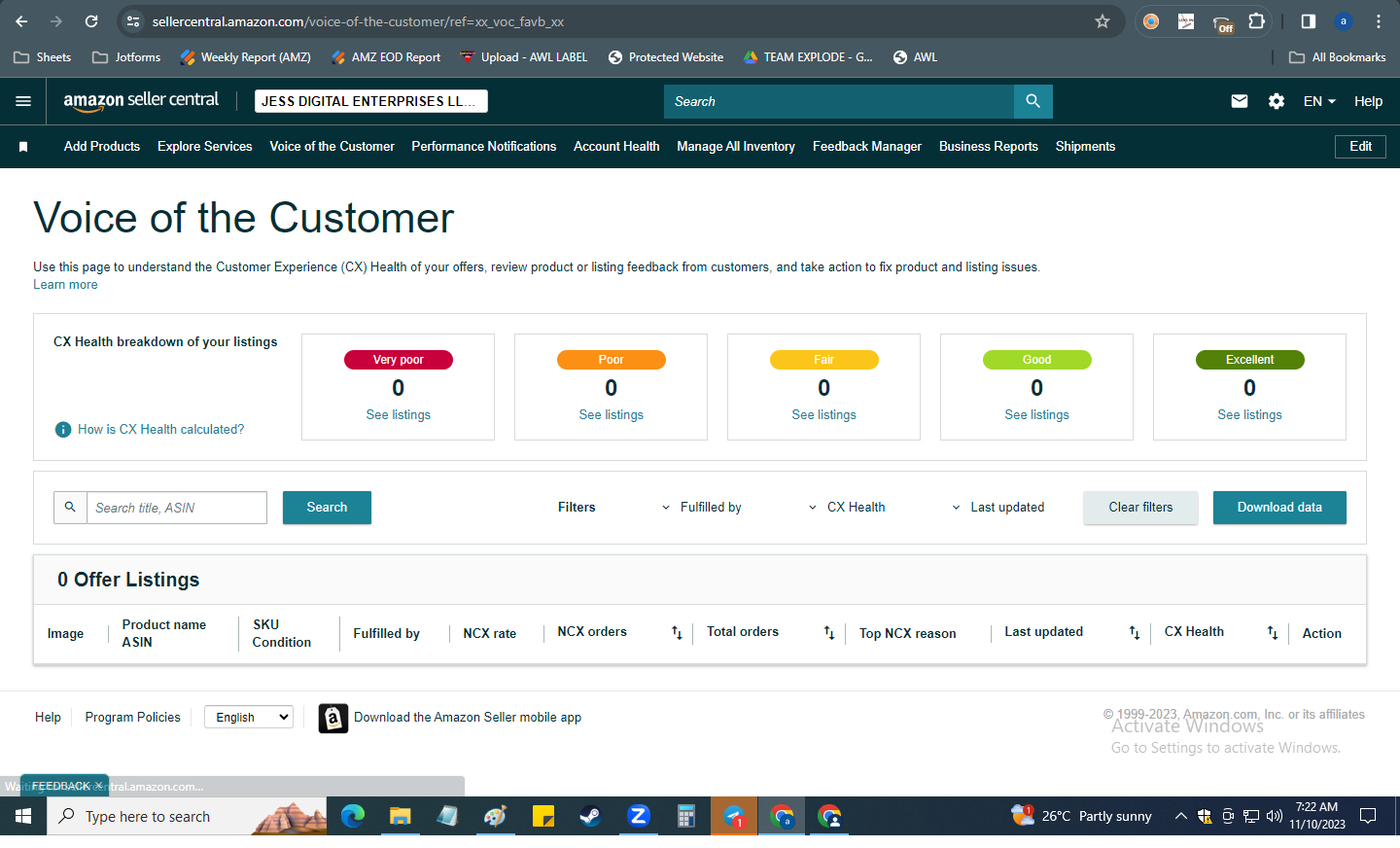
Task: Click How is CX Health calculated link
Action: point(161,430)
